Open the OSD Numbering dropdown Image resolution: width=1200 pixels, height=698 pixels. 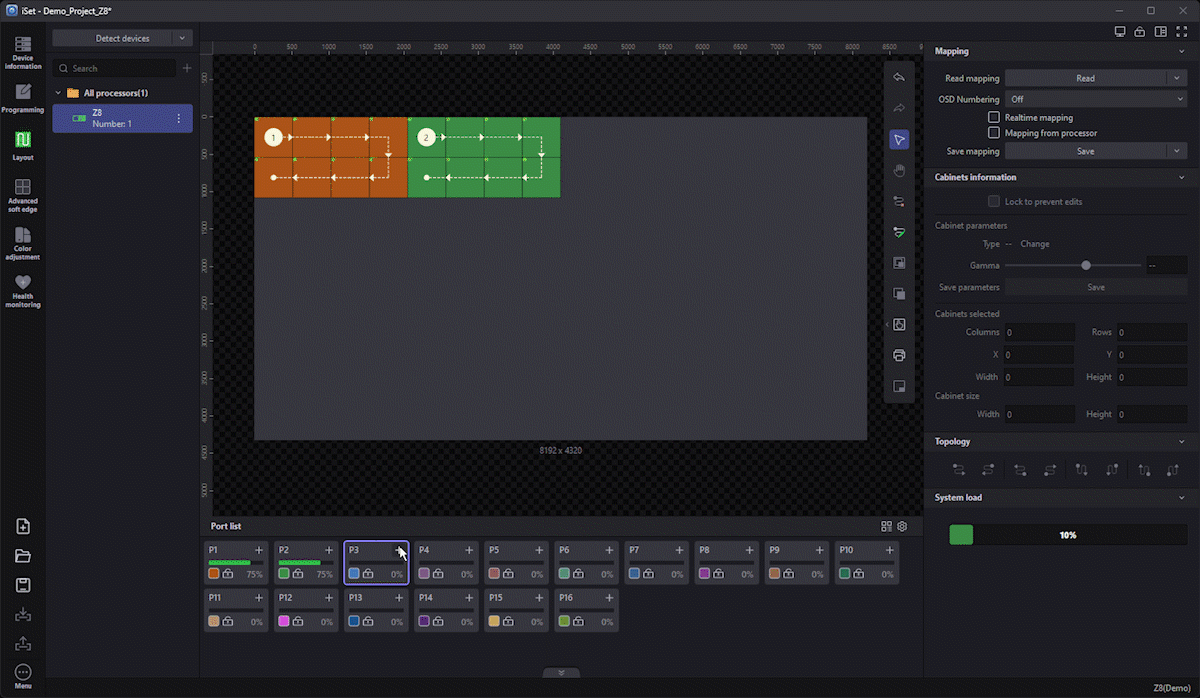(1095, 99)
